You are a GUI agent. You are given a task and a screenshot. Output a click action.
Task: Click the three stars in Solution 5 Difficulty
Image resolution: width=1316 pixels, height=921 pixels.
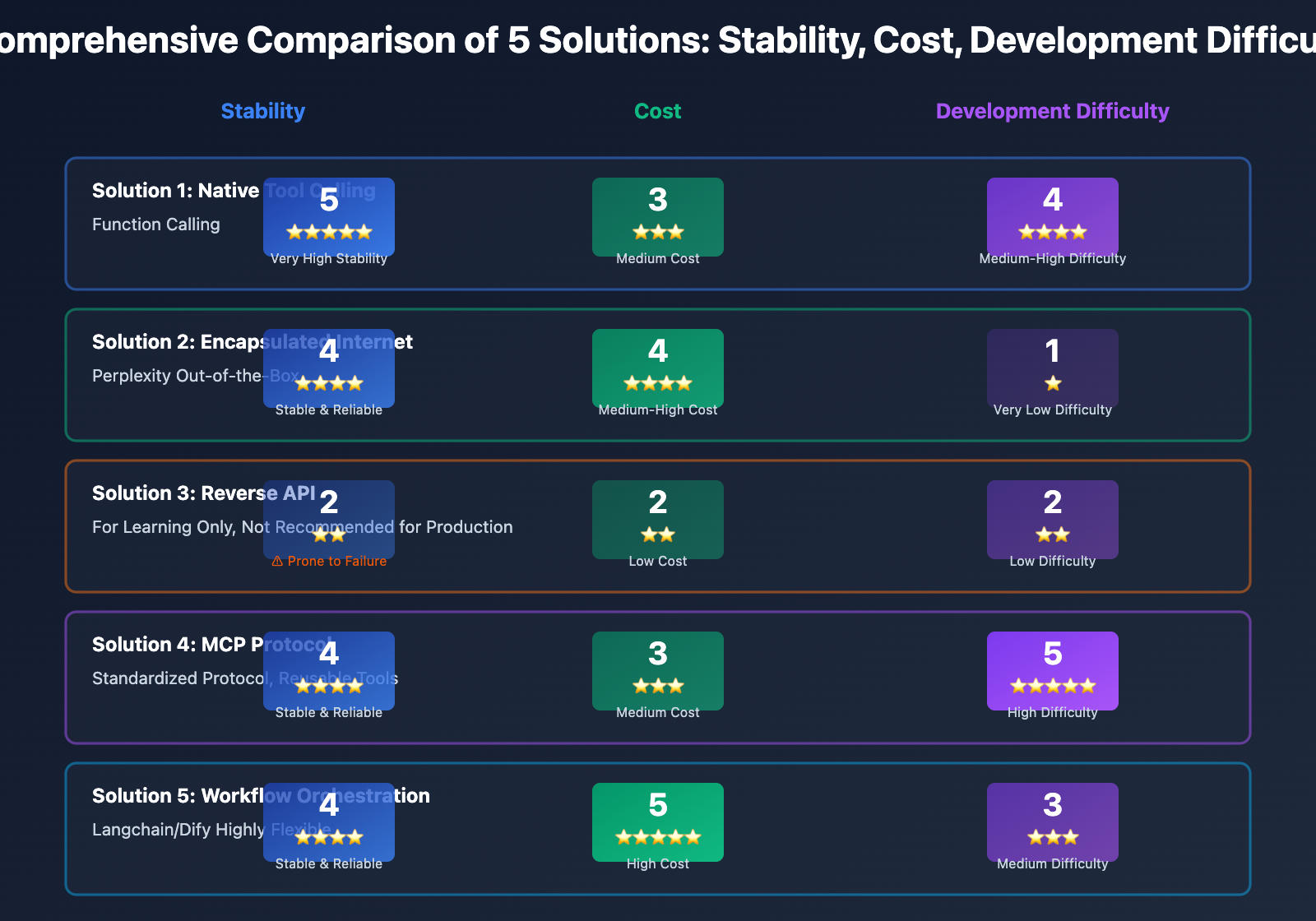[x=1053, y=838]
